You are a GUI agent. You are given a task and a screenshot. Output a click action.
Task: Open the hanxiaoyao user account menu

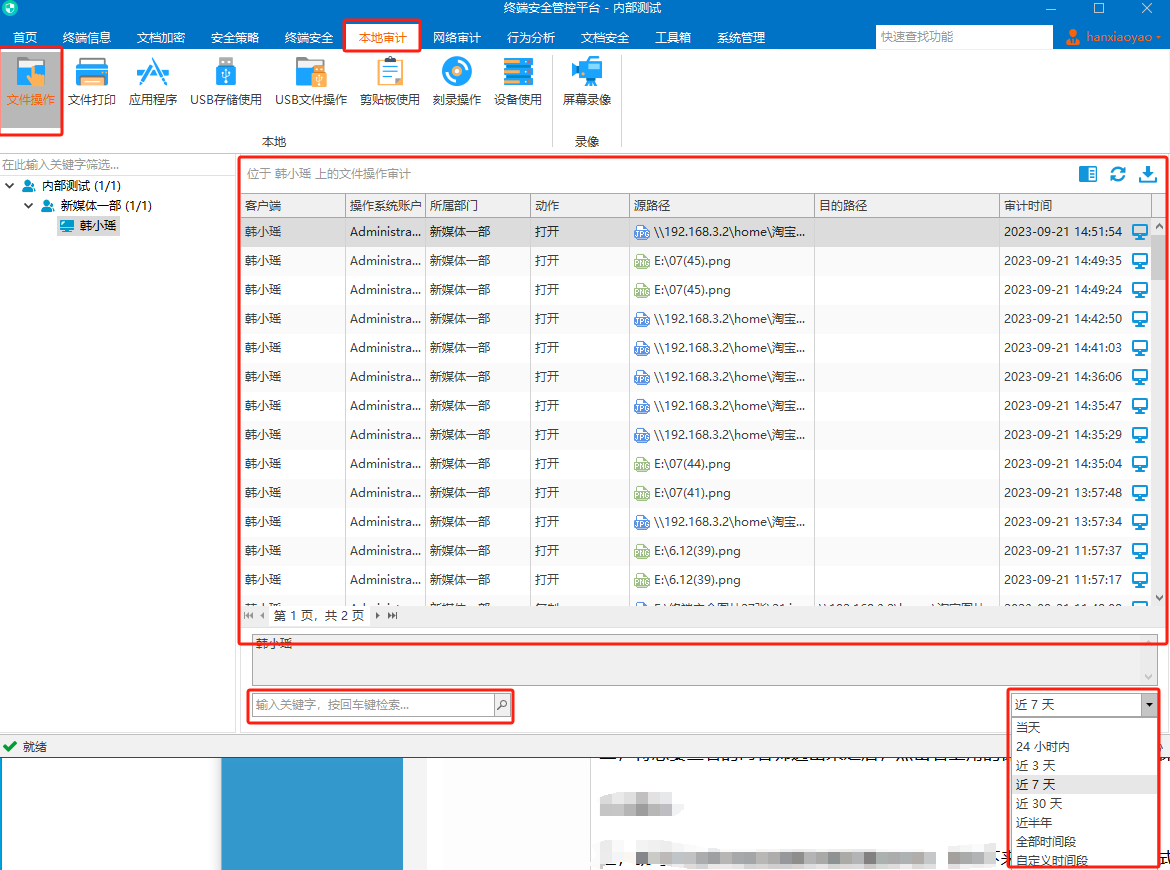[1113, 37]
